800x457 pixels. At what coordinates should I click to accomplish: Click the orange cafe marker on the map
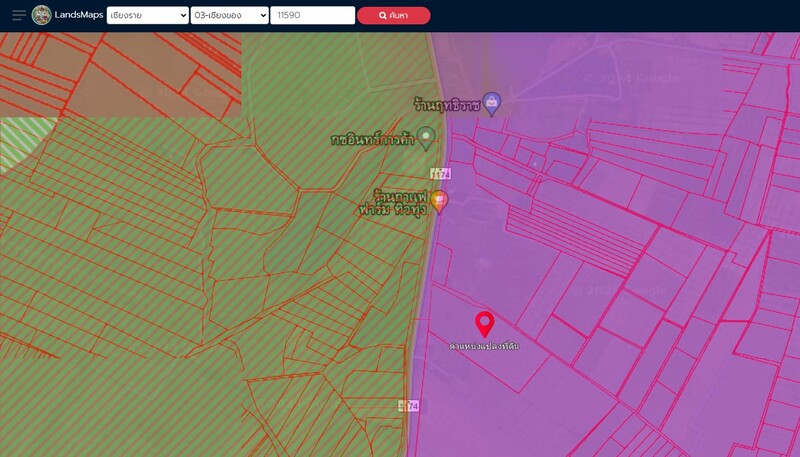438,201
